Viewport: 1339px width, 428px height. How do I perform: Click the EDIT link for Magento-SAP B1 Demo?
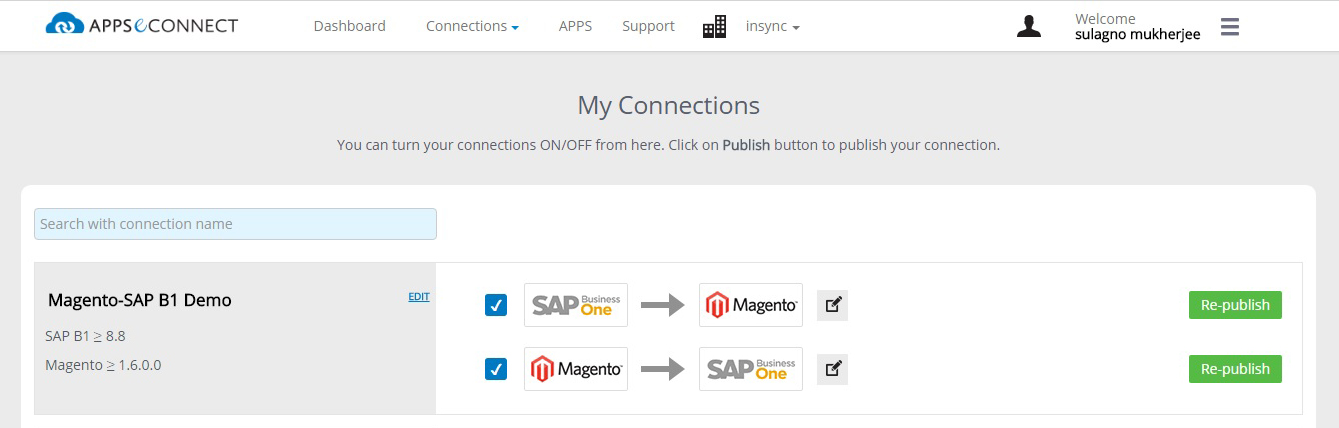(419, 297)
